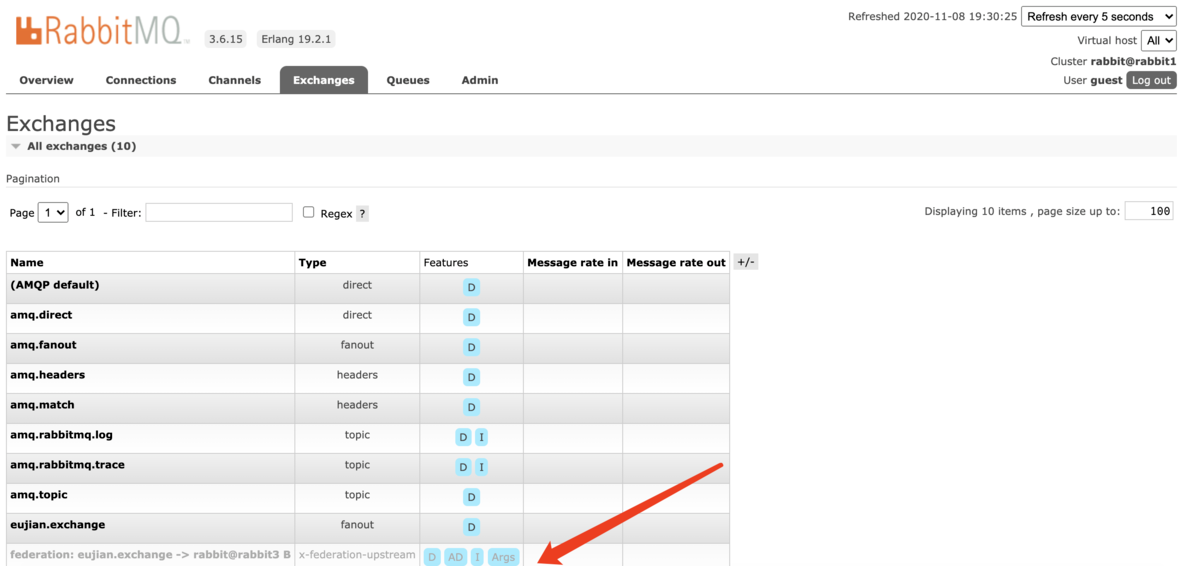Click the 3.6.15 version label

(226, 39)
